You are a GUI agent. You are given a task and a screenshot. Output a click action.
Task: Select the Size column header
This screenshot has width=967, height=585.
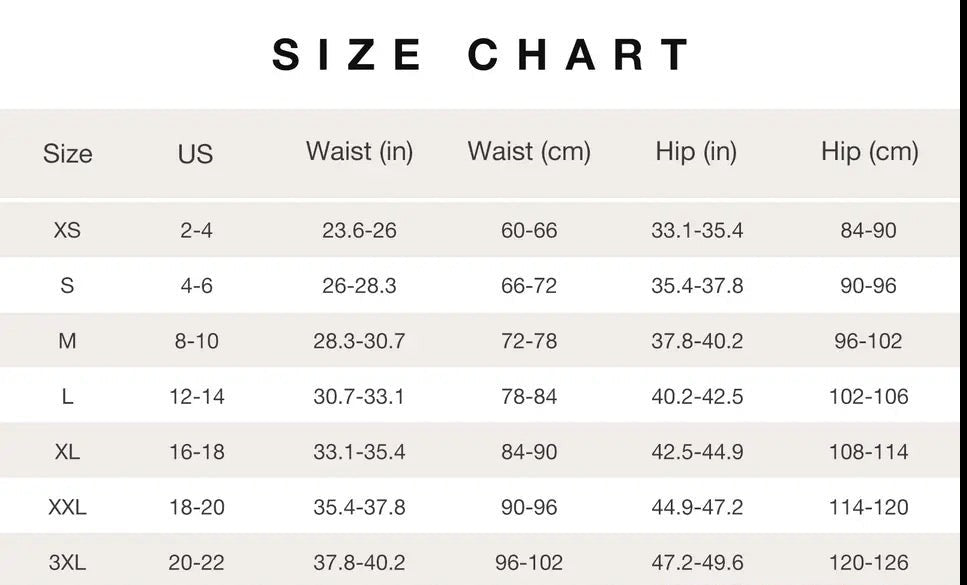pos(68,153)
